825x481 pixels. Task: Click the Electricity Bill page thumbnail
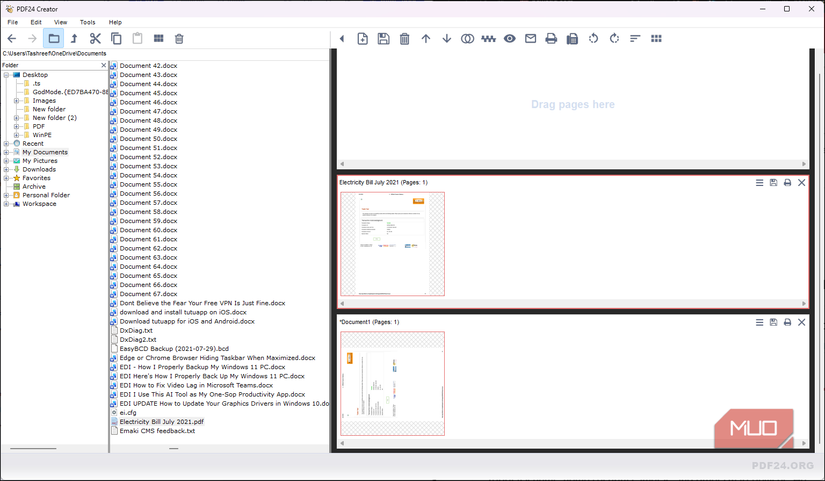pos(393,244)
